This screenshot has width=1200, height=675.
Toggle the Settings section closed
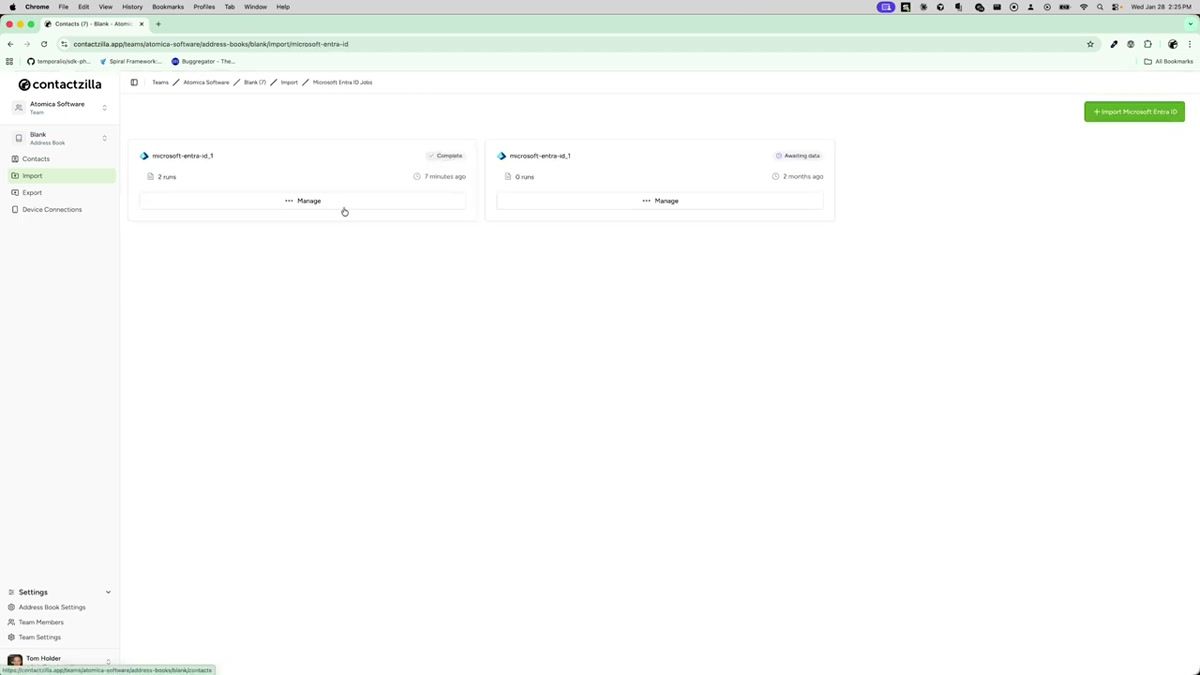[x=107, y=592]
